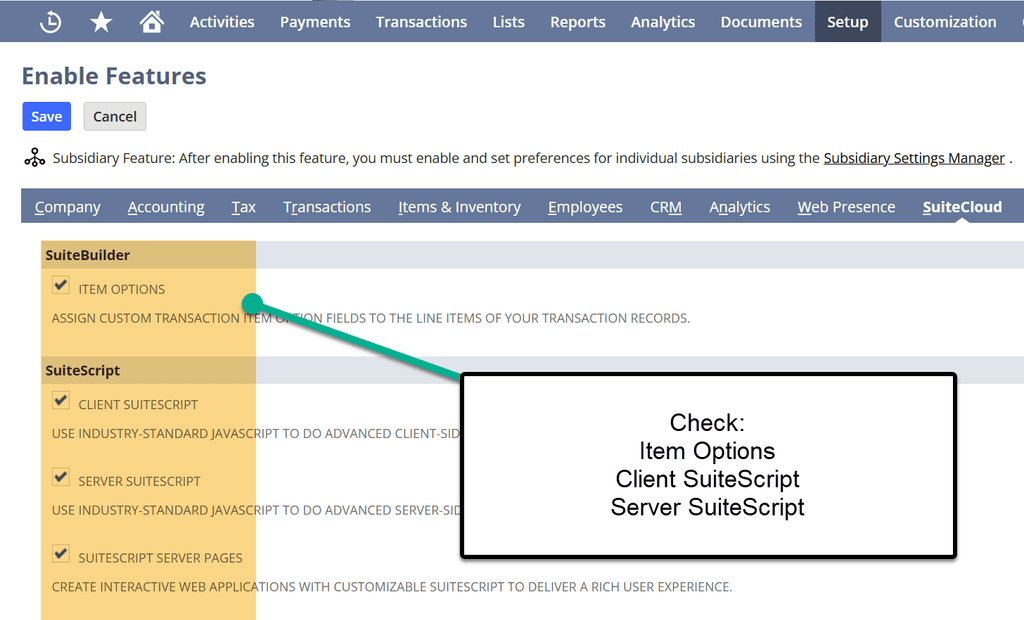Uncheck the Item Options checkbox
Screen dimensions: 1024x620
pos(61,286)
